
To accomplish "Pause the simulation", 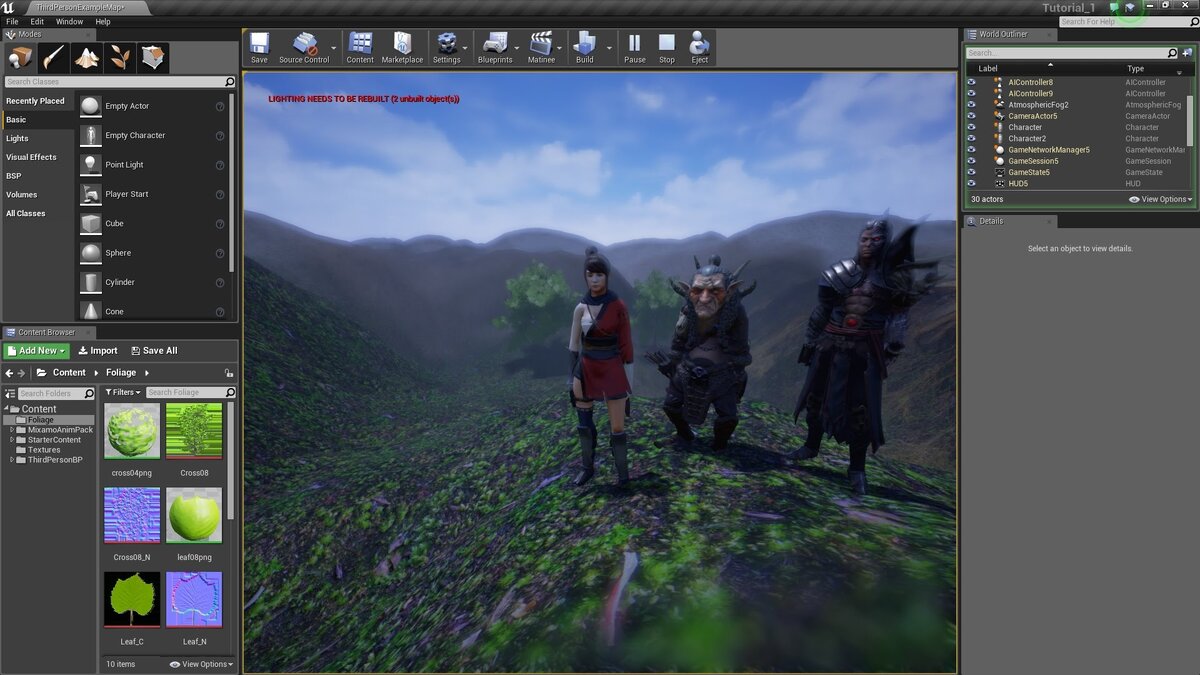I will 634,47.
